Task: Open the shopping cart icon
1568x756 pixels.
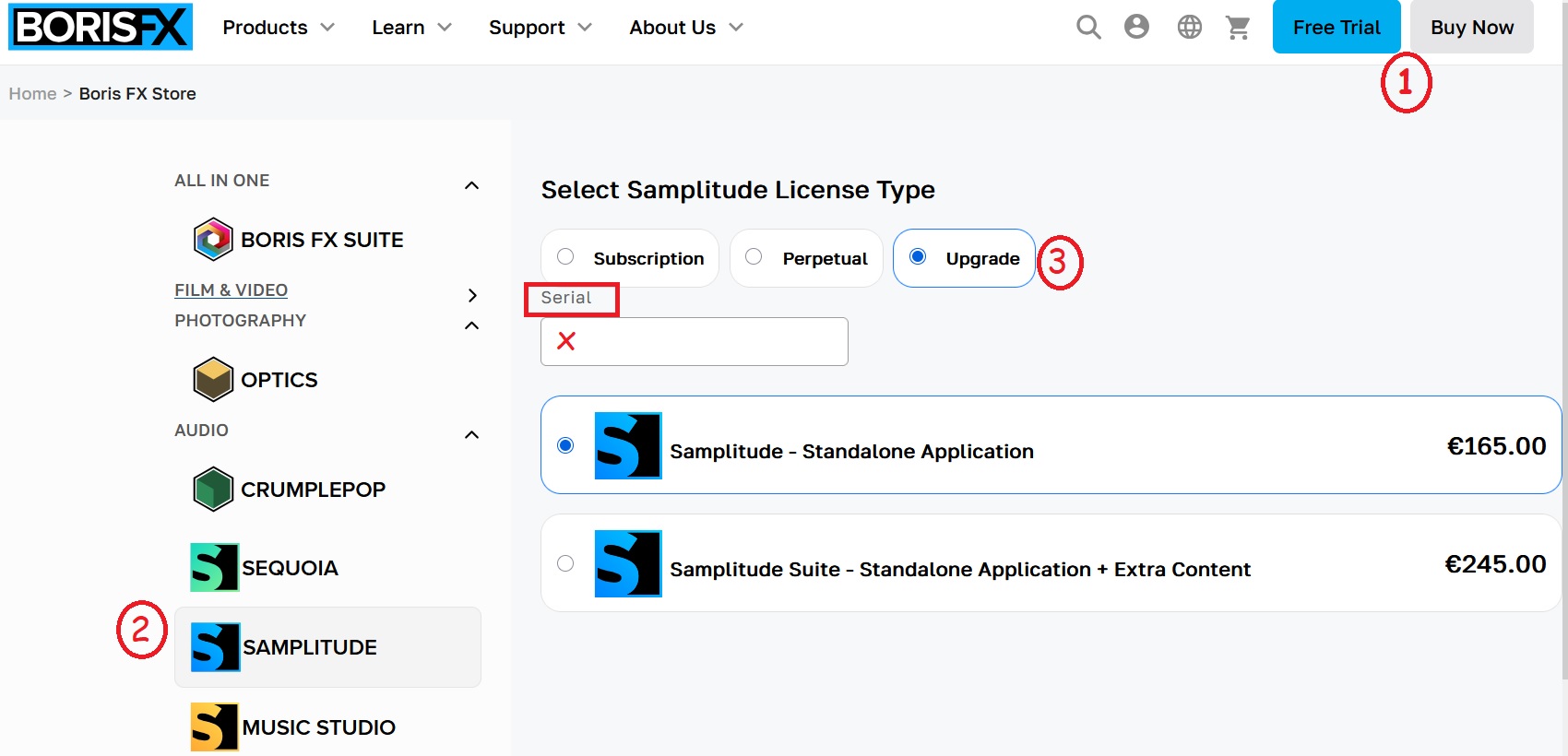Action: [x=1238, y=28]
